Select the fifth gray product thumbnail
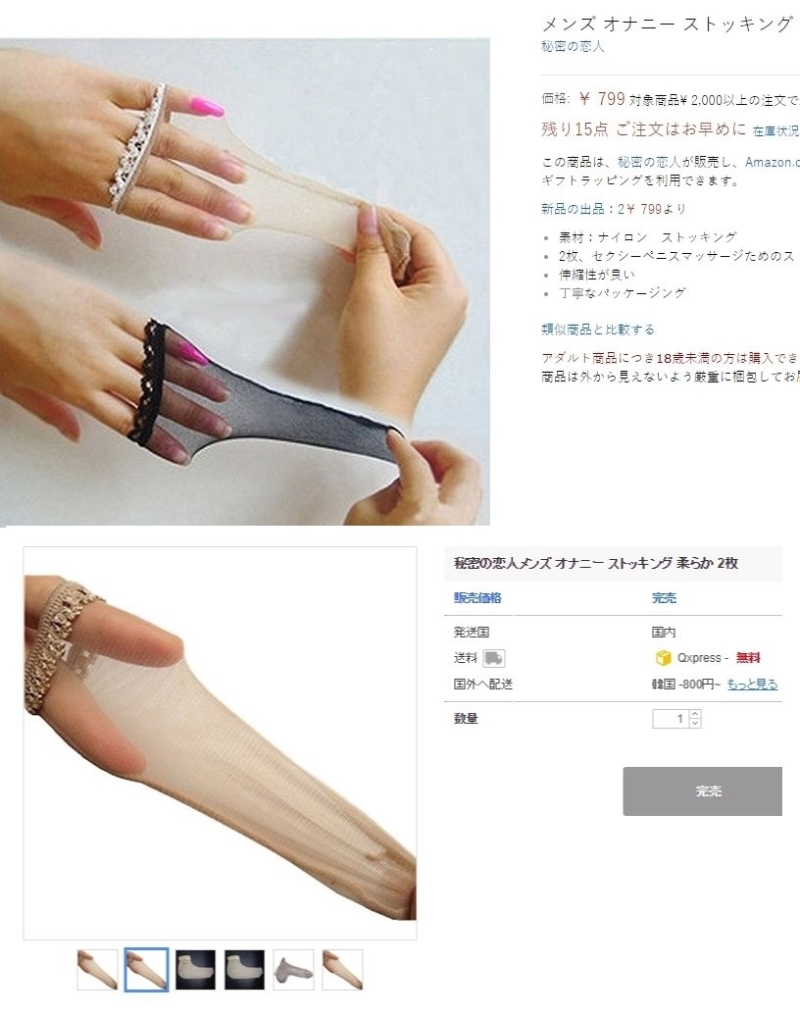The image size is (800, 1016). click(x=293, y=969)
